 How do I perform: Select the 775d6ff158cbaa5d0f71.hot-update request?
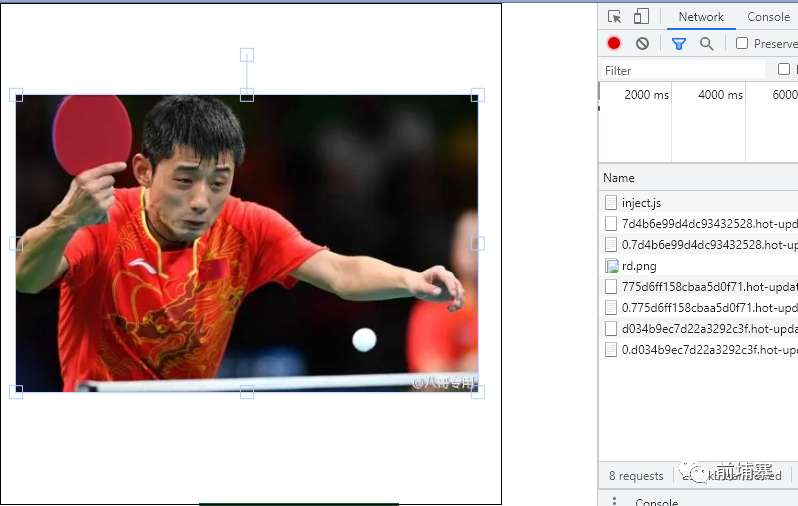699,287
